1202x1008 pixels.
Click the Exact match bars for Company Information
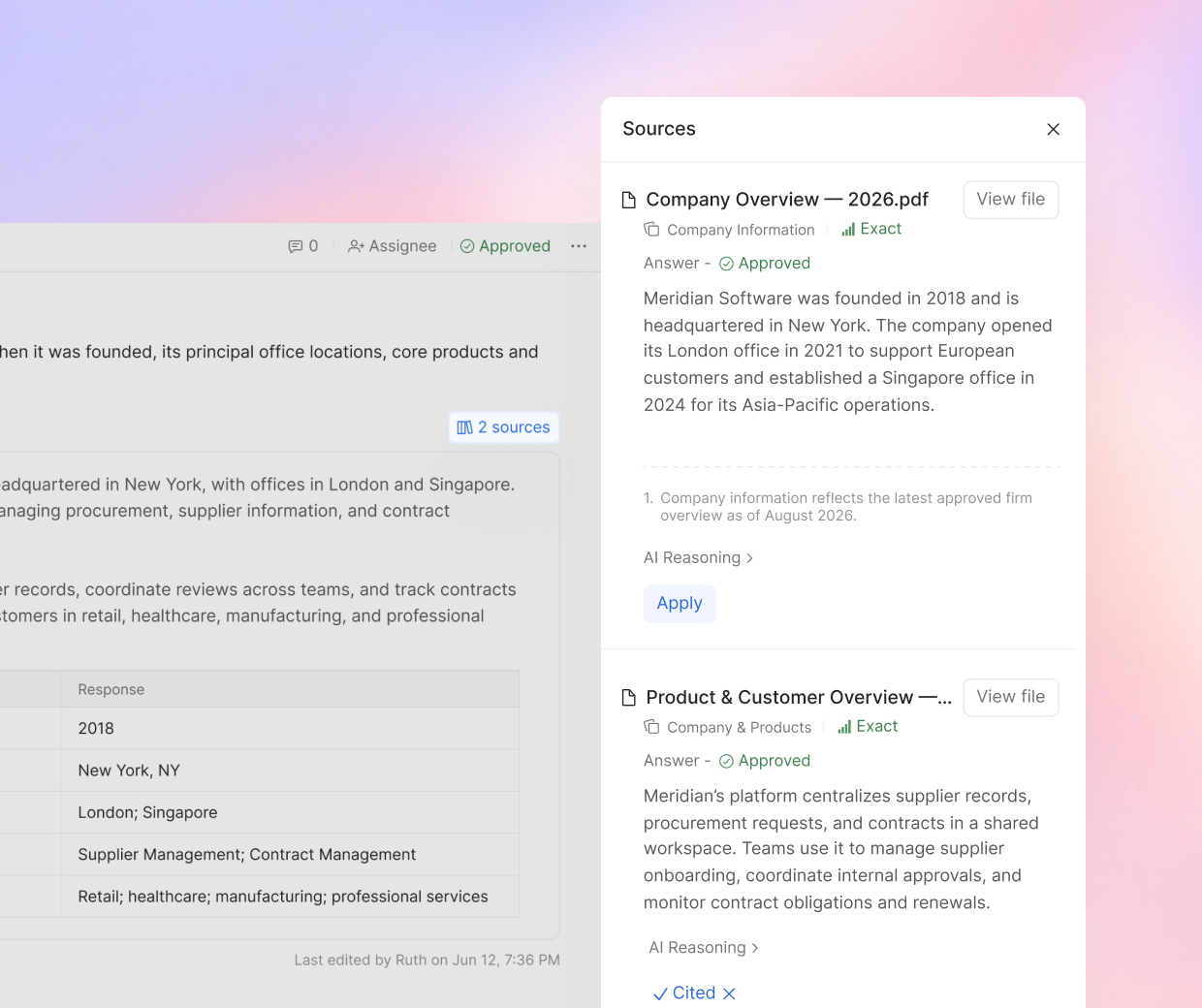(x=848, y=230)
